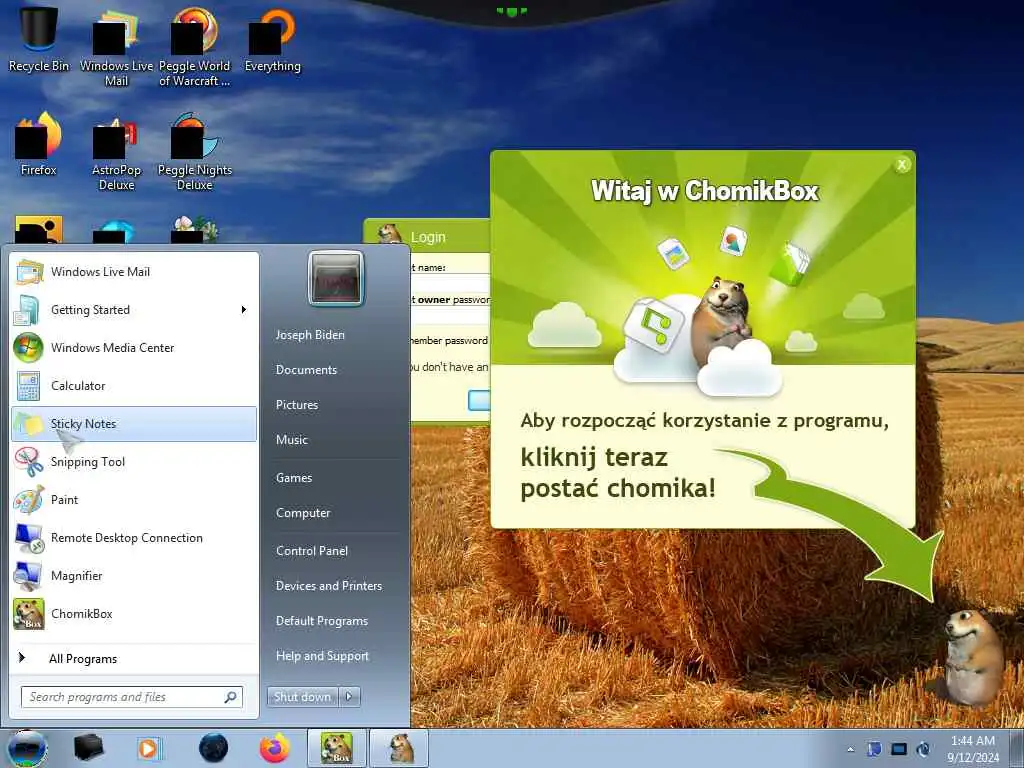The height and width of the screenshot is (768, 1024).
Task: Open Recycle Bin desktop icon
Action: click(39, 39)
